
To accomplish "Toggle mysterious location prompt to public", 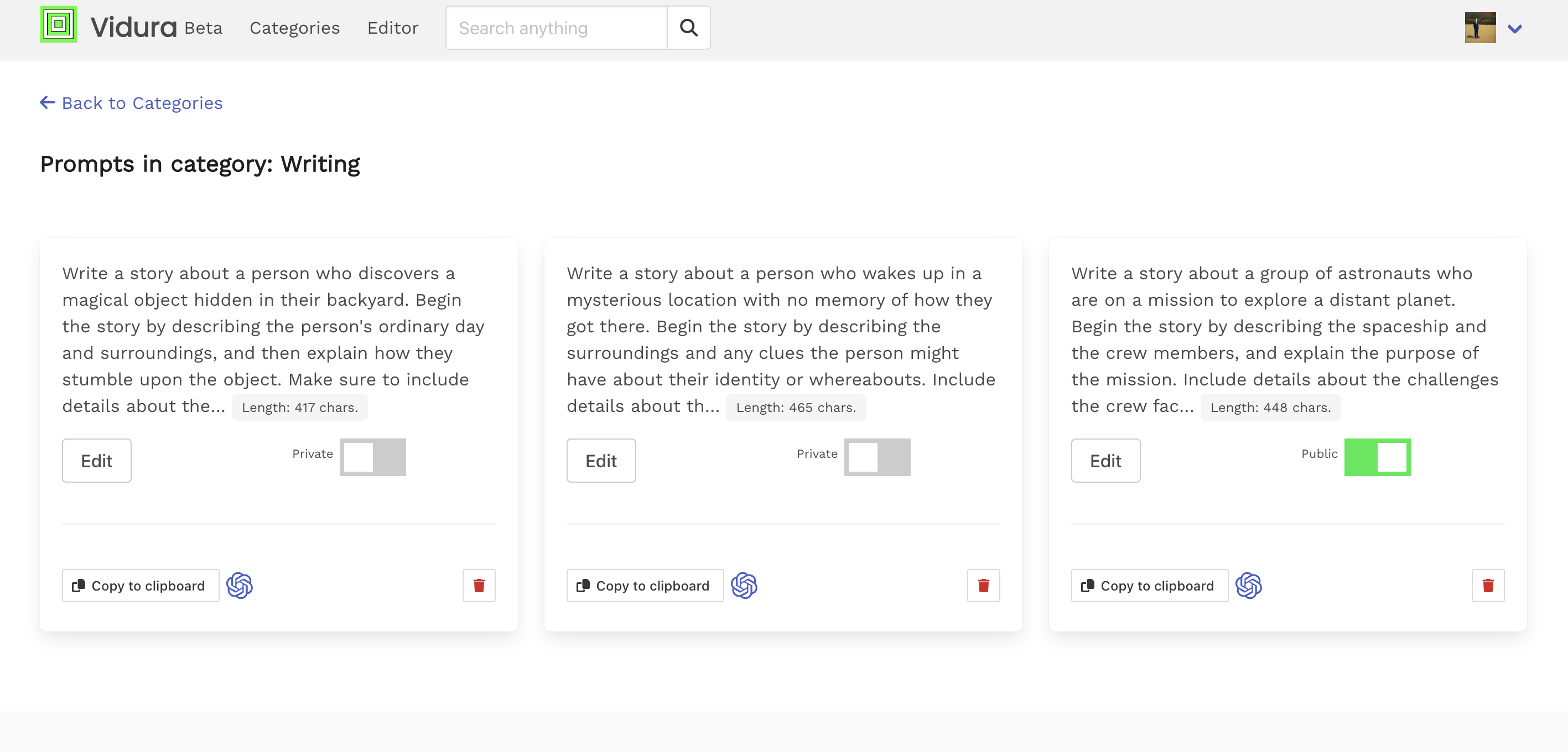I will 876,457.
